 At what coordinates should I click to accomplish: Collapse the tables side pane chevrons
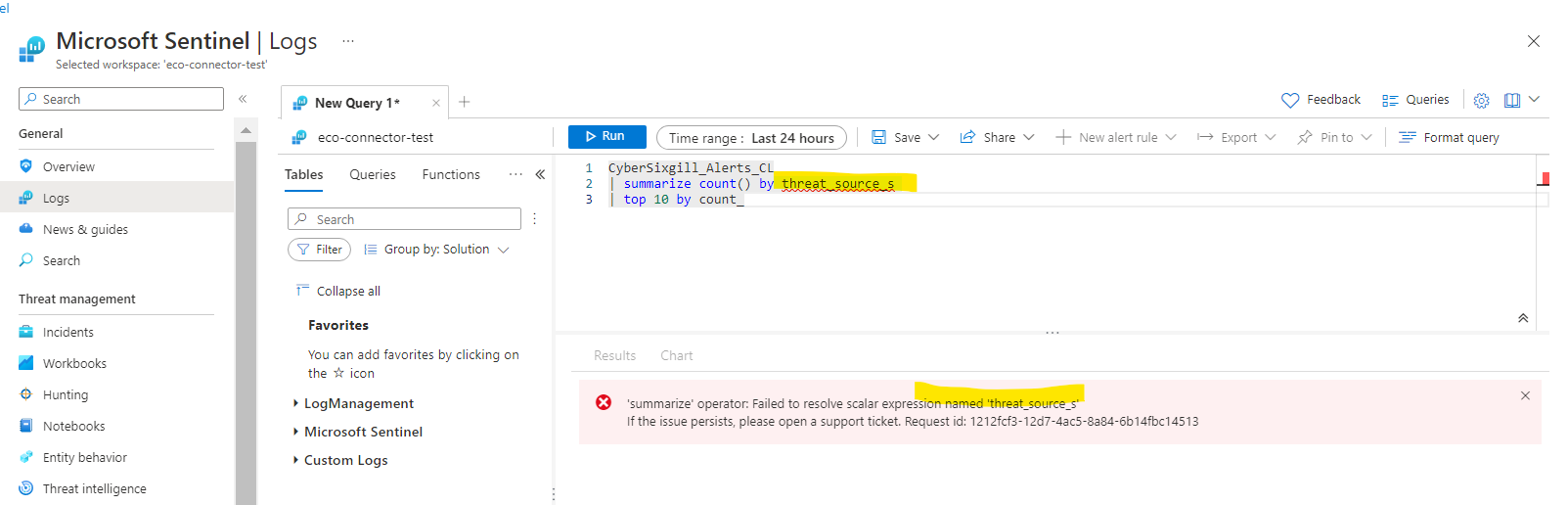(540, 174)
